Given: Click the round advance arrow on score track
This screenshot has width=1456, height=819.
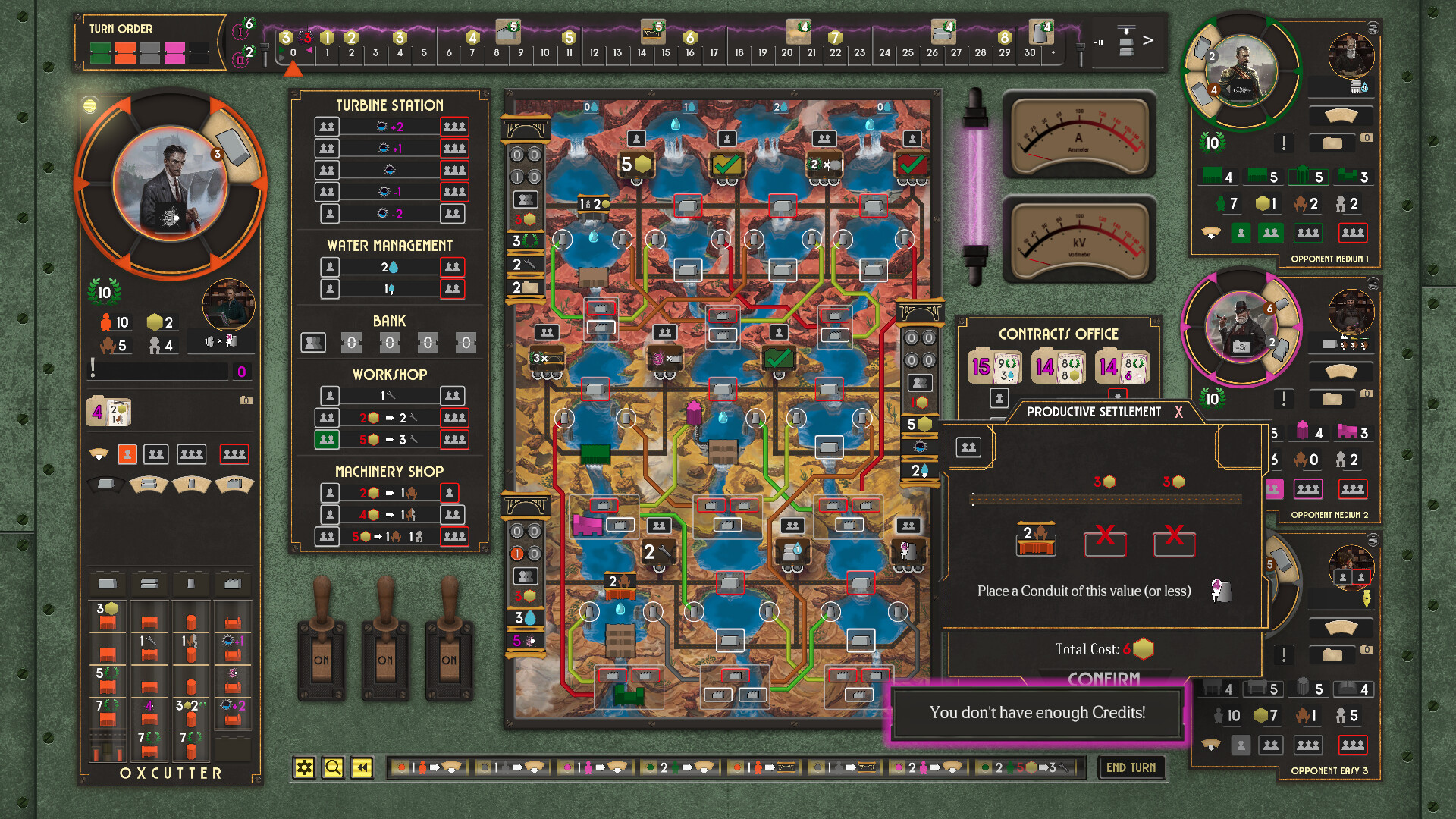Looking at the screenshot, I should tap(1148, 40).
